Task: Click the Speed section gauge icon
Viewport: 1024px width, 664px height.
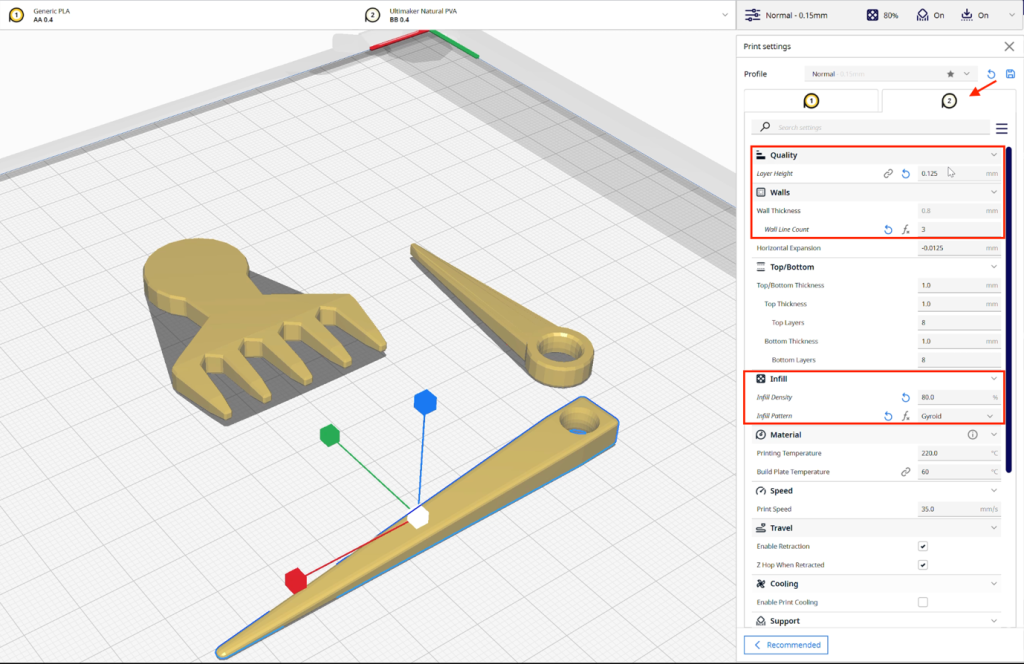Action: (761, 490)
